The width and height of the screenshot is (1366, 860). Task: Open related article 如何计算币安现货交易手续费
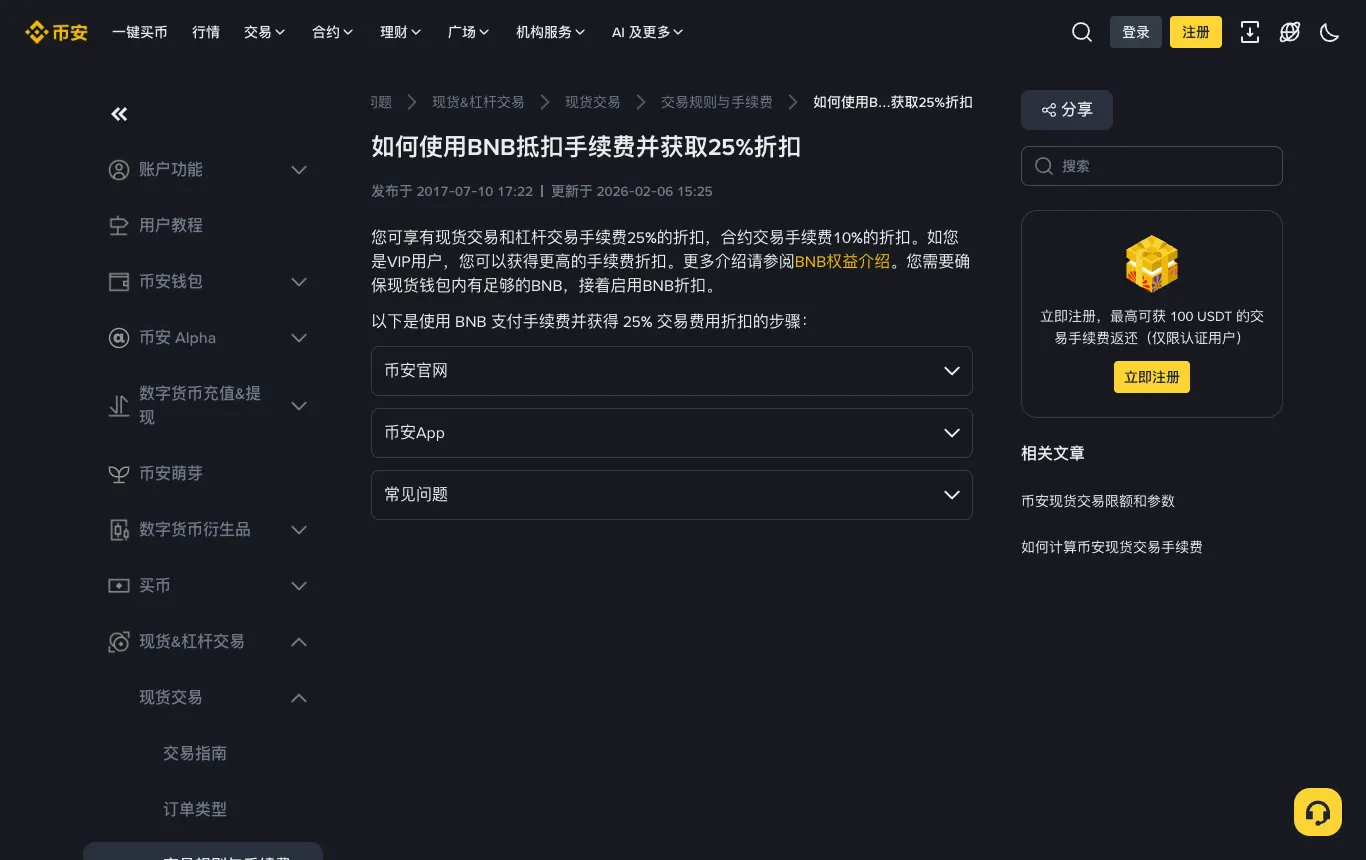[x=1112, y=547]
